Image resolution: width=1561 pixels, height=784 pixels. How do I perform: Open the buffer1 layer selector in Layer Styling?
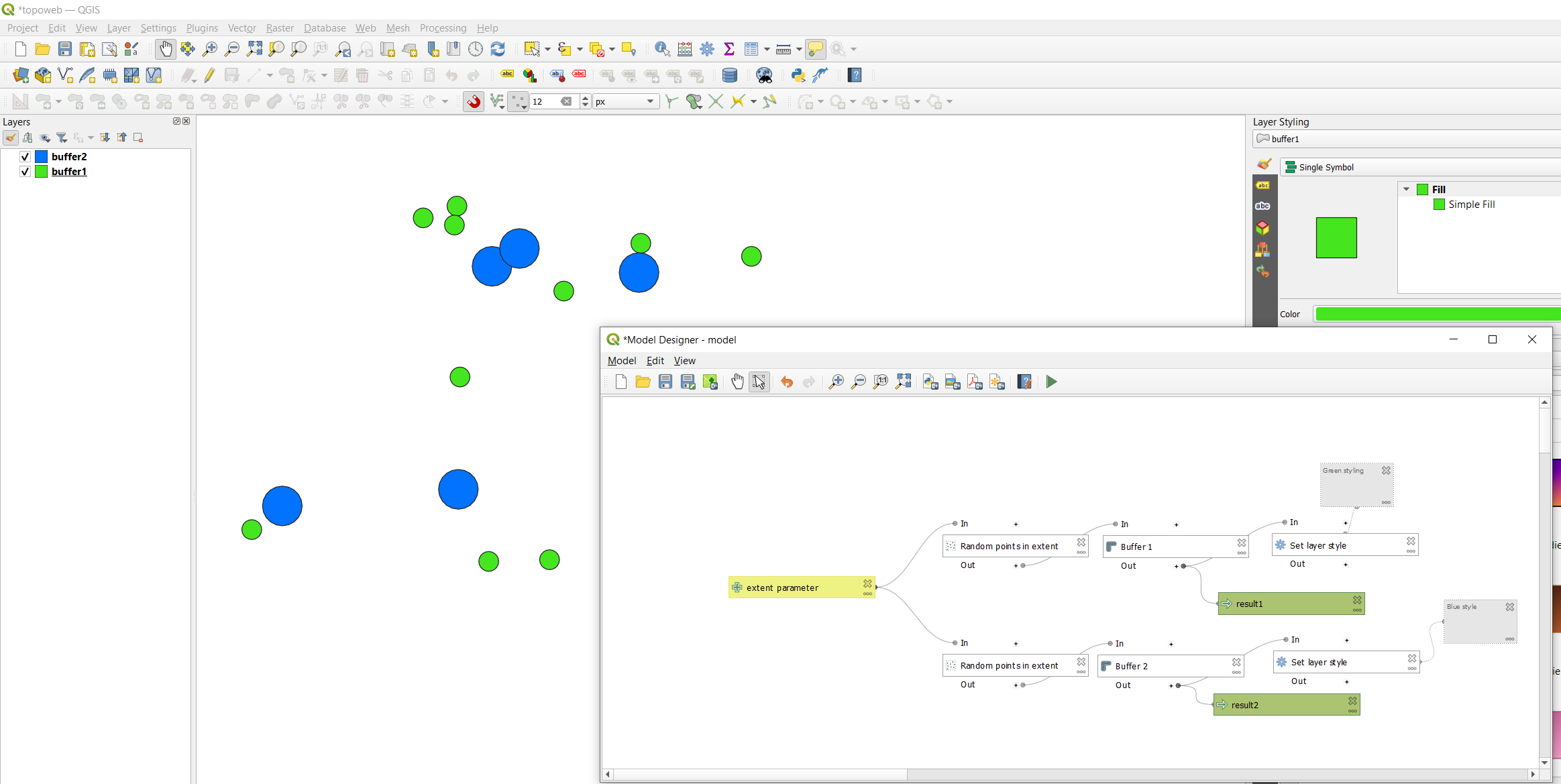(1407, 139)
